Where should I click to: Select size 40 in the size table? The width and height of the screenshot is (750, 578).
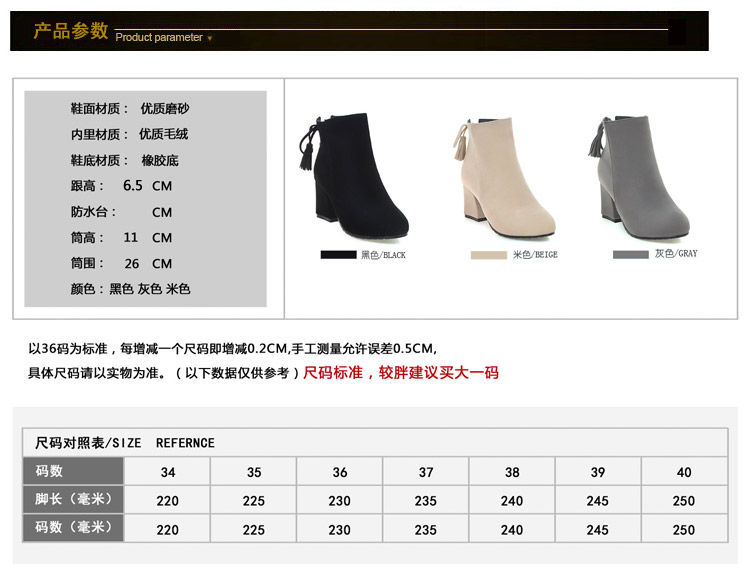coord(684,472)
